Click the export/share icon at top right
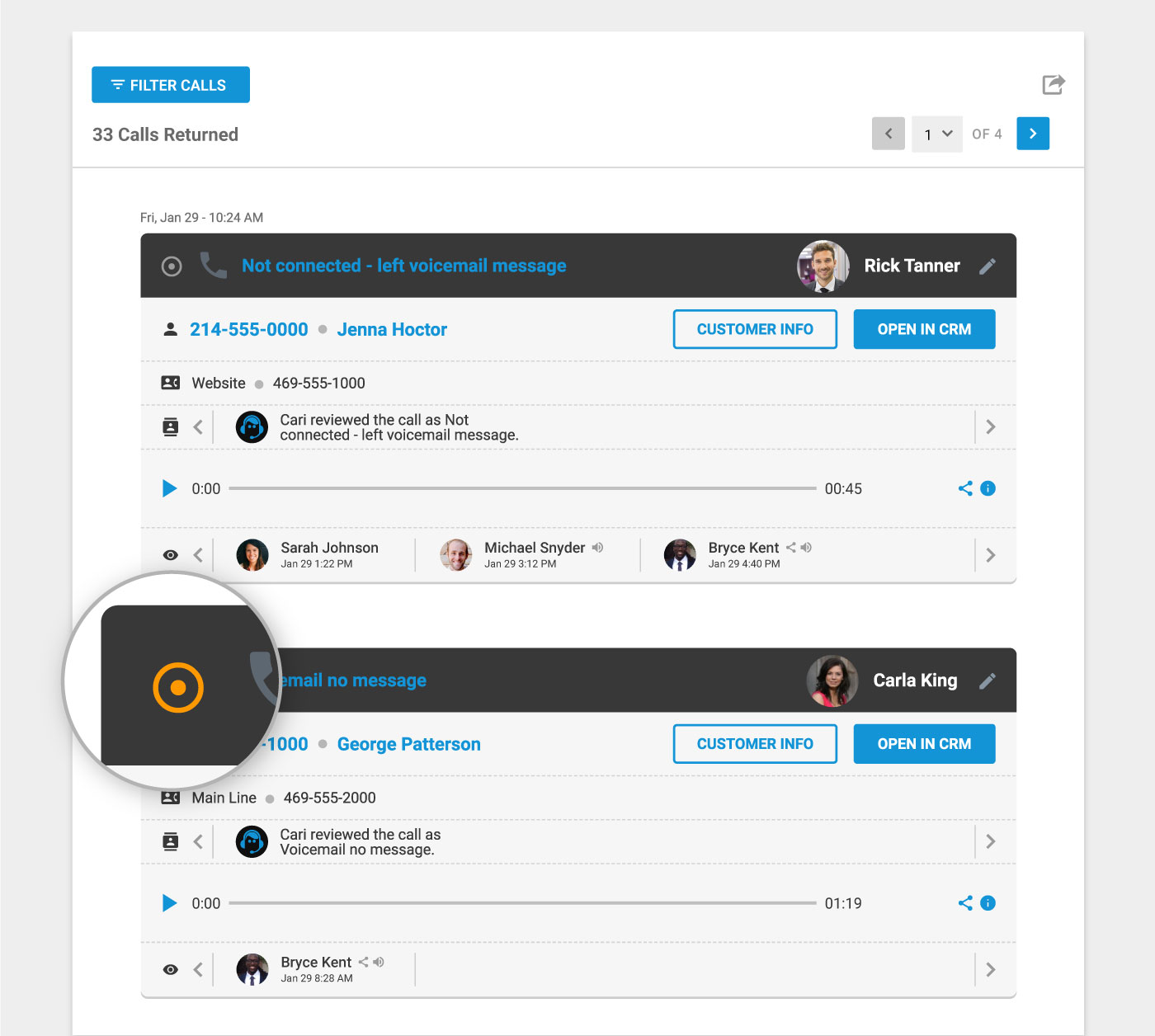Viewport: 1155px width, 1036px height. click(1054, 84)
